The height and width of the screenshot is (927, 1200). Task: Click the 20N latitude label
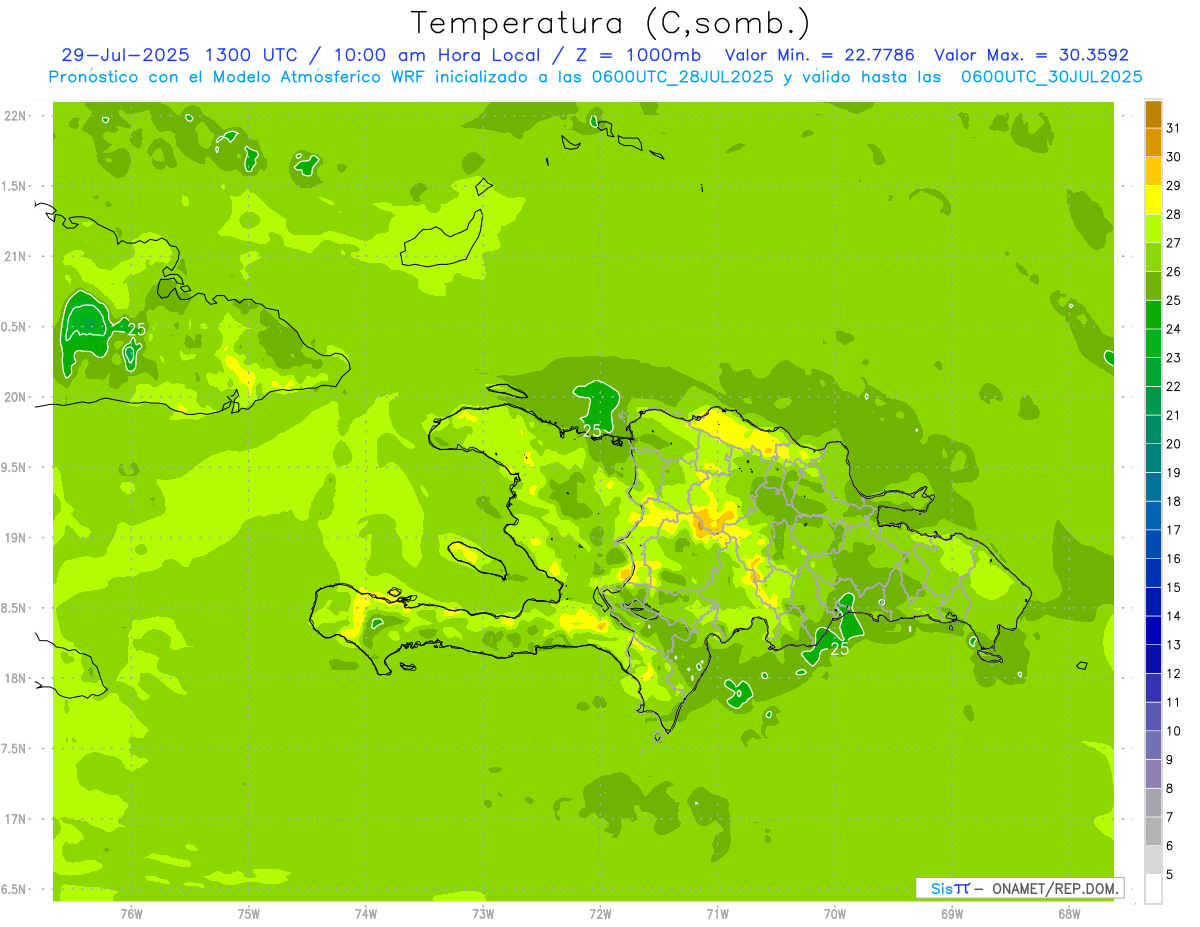(17, 397)
